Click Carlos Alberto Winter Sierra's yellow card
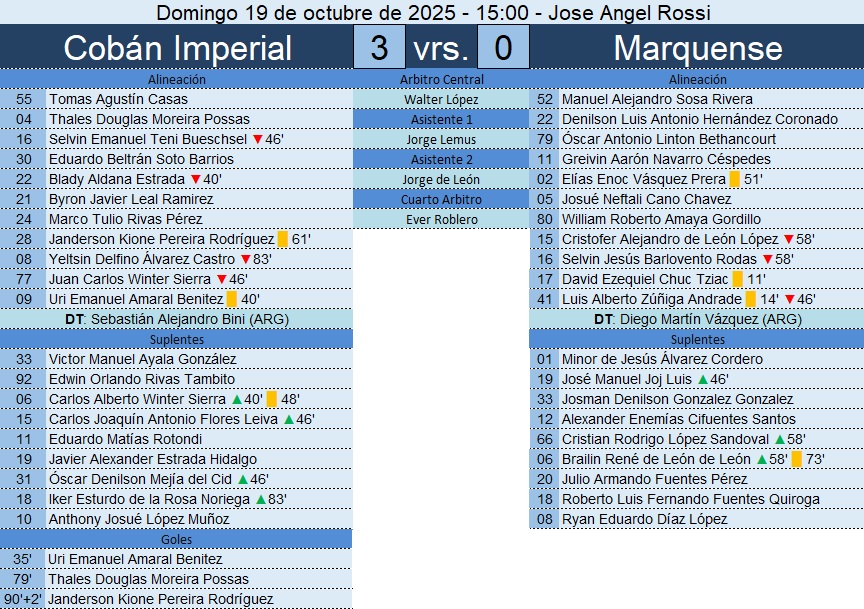The height and width of the screenshot is (609, 864). (272, 399)
